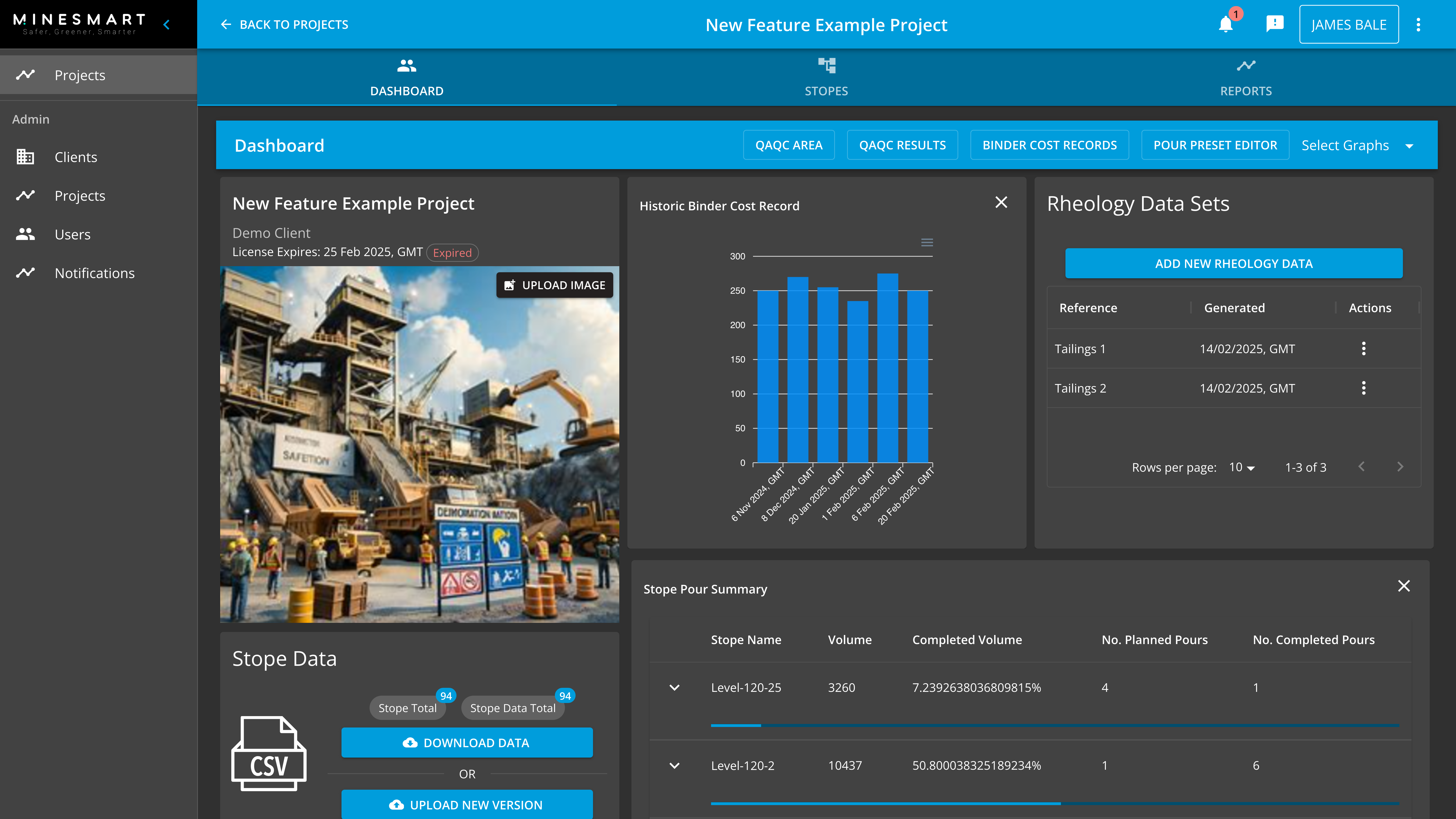
Task: Close the Stope Pour Summary panel
Action: coord(1403,586)
